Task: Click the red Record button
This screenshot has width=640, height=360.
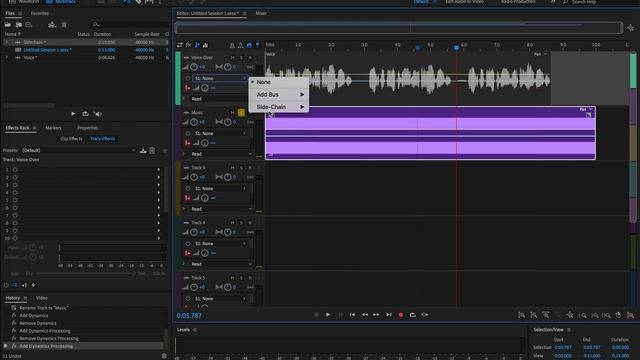Action: (x=401, y=315)
